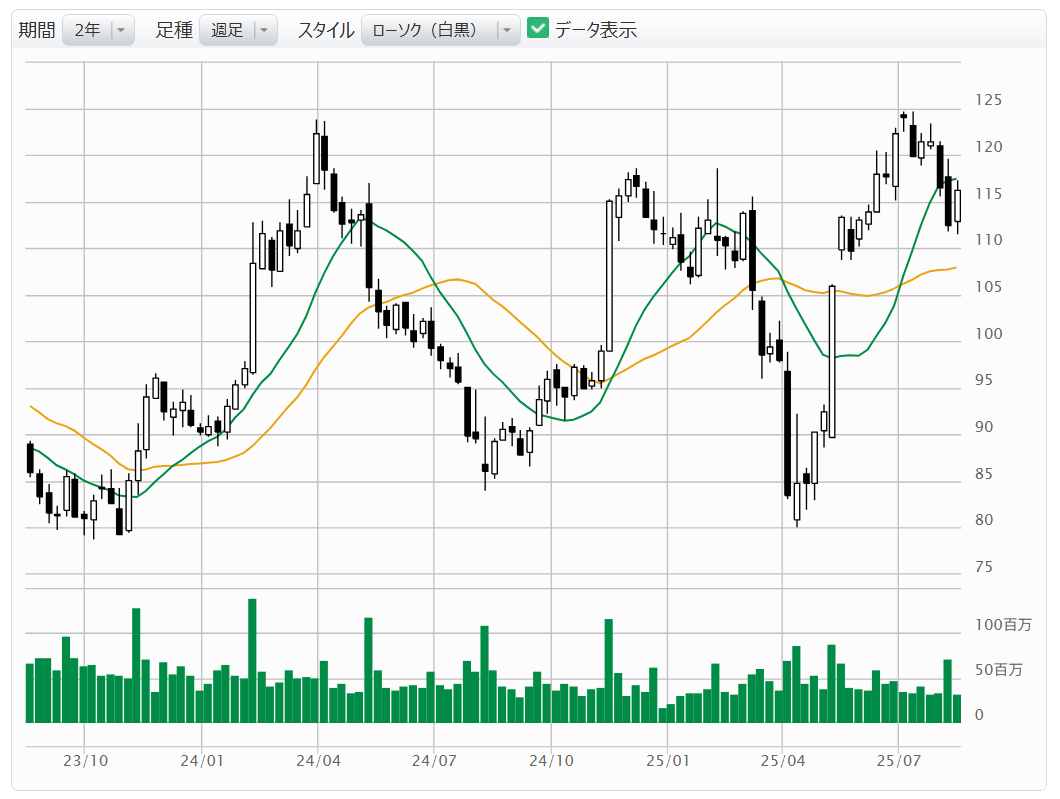Click the long white candle rising past 24/10
The width and height of the screenshot is (1060, 799).
[608, 275]
